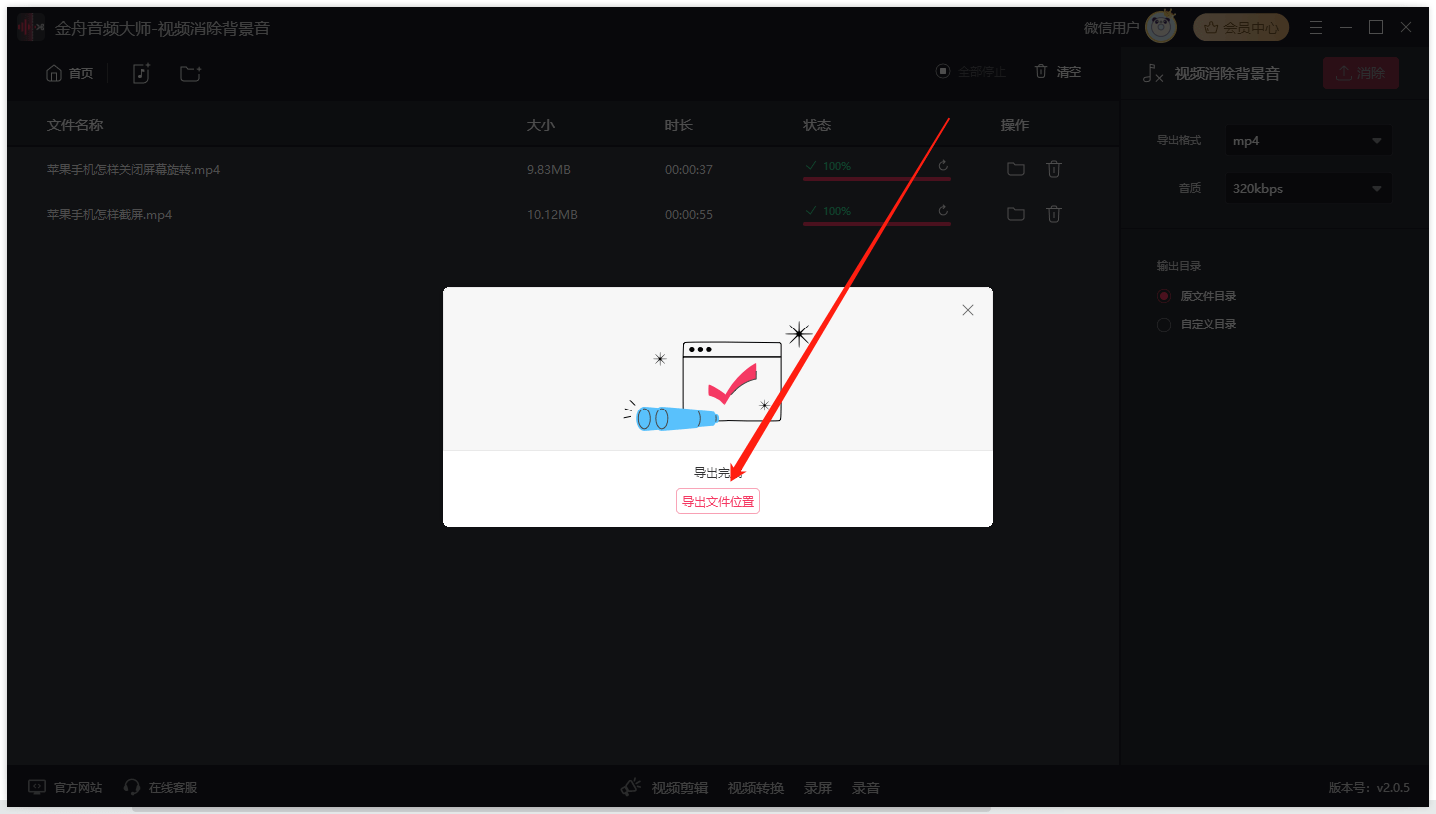This screenshot has height=814, width=1436.
Task: Click the 版本号 v2.0.5 text
Action: click(x=1369, y=788)
